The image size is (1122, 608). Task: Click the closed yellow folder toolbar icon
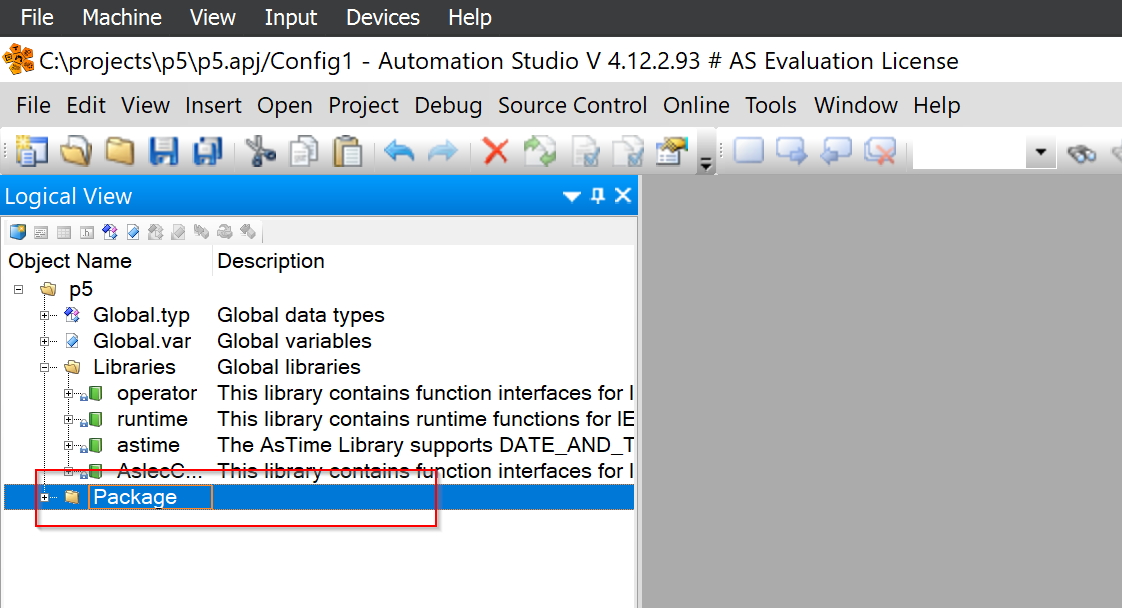click(119, 151)
